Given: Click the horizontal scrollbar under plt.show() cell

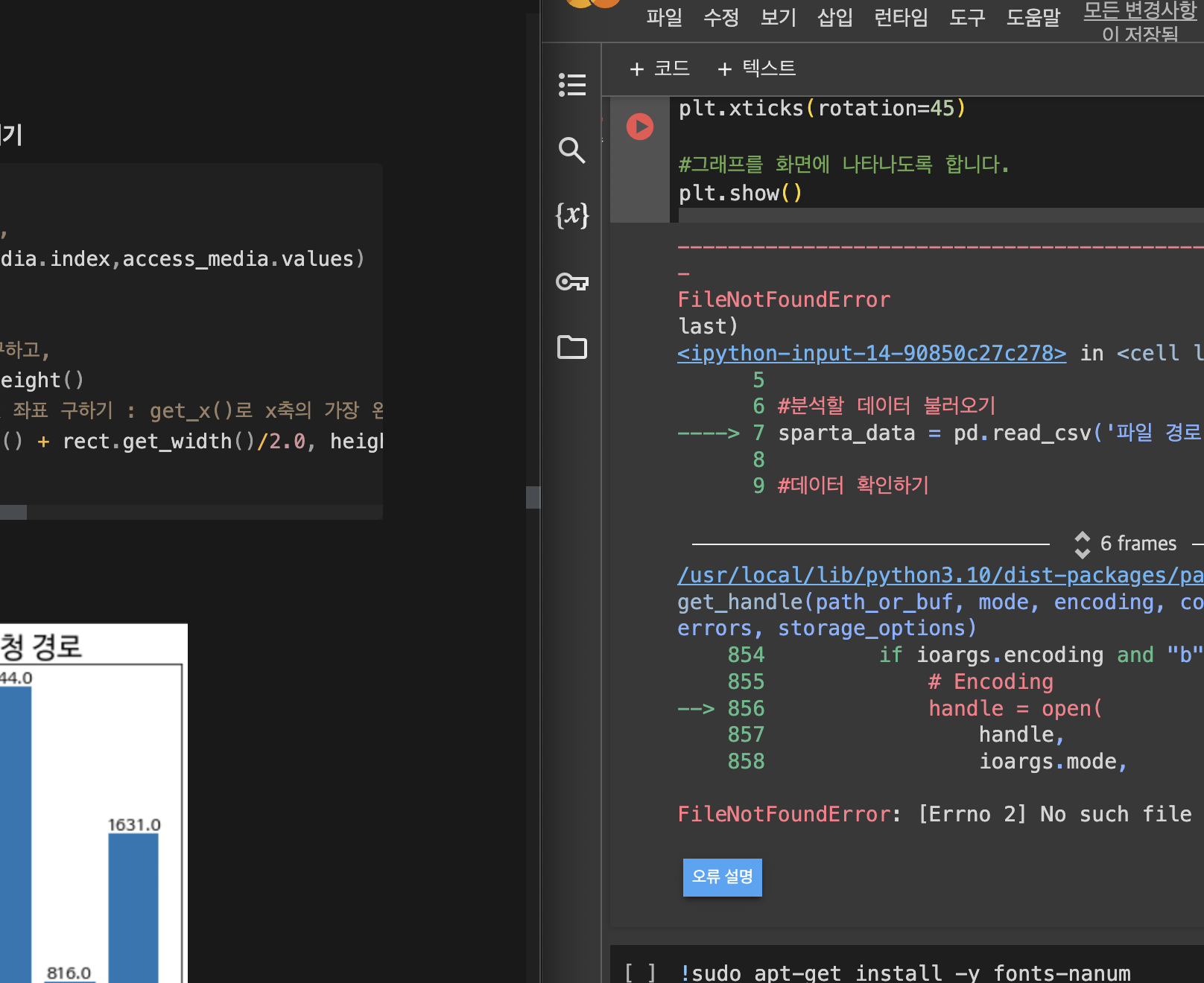Looking at the screenshot, I should click(941, 215).
